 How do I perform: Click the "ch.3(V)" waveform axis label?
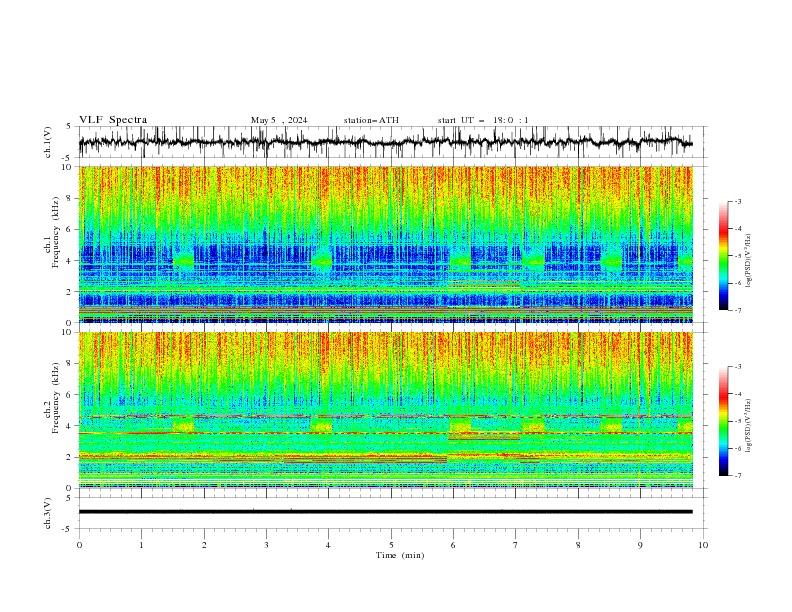(48, 513)
